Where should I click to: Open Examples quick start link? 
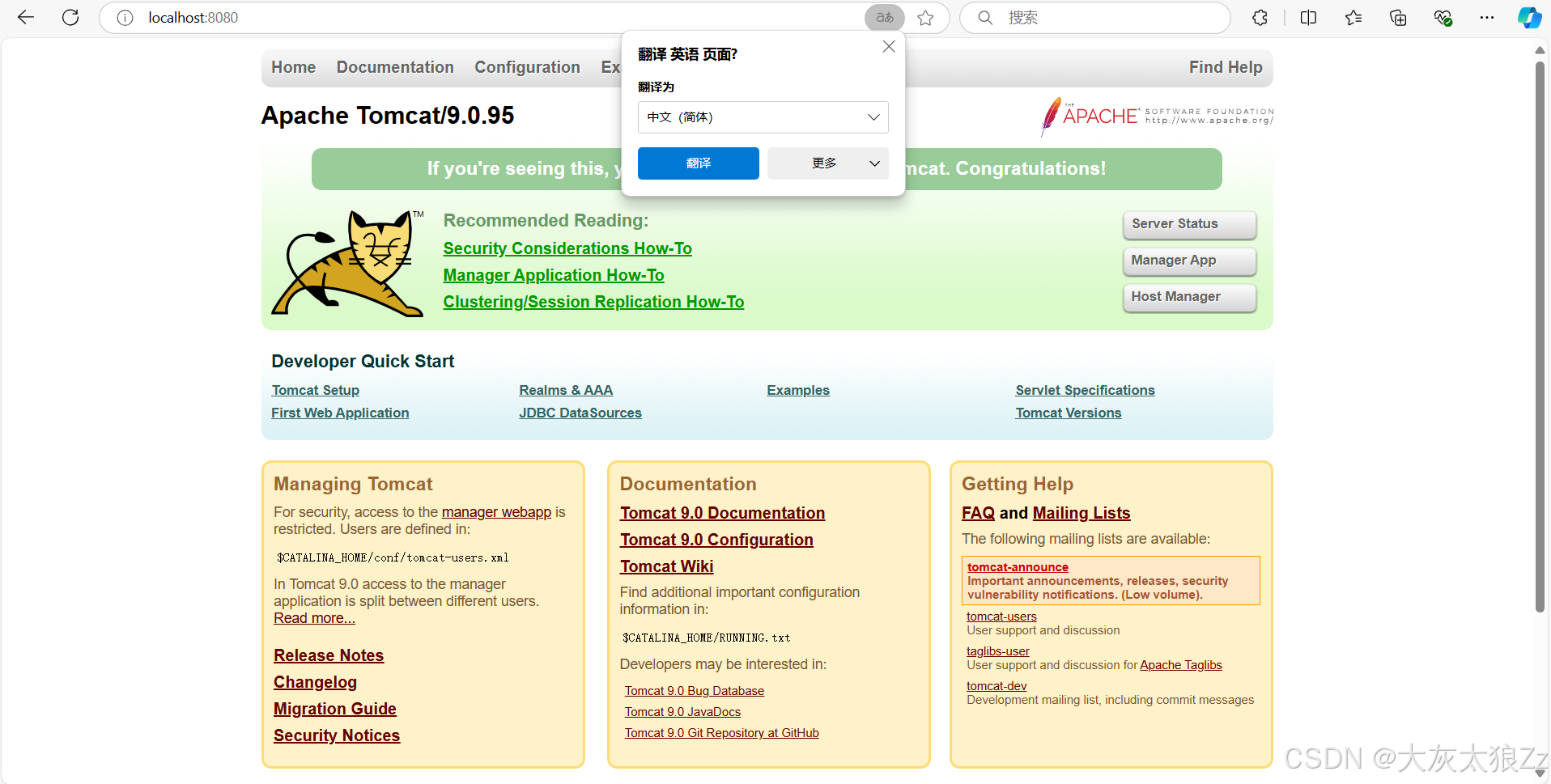tap(798, 390)
